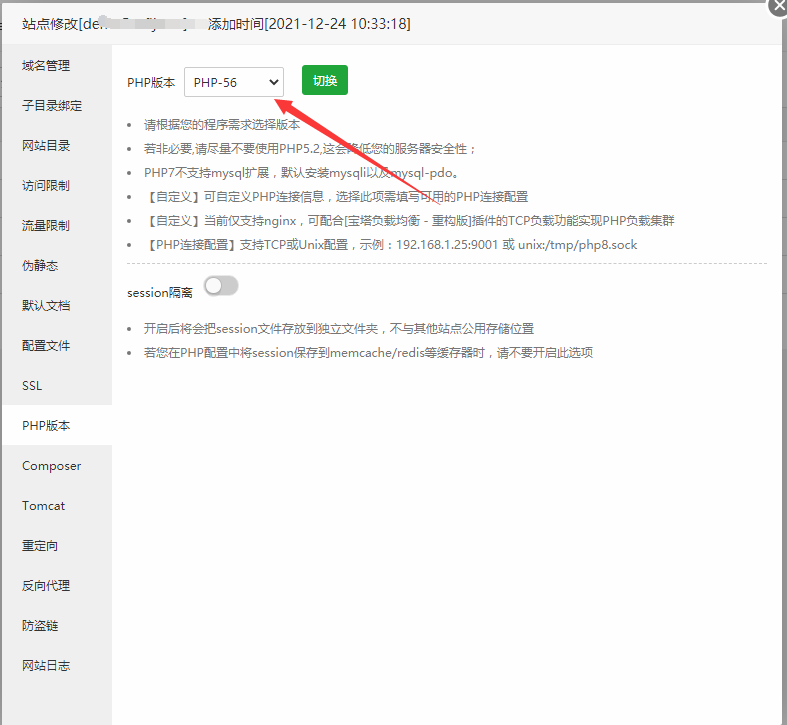Click the 添加时间 timestamp in title
The width and height of the screenshot is (787, 725).
[x=309, y=24]
